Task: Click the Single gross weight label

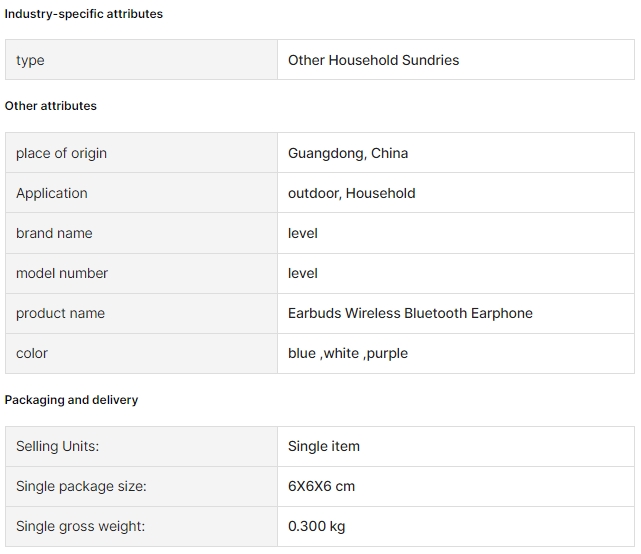Action: click(81, 526)
